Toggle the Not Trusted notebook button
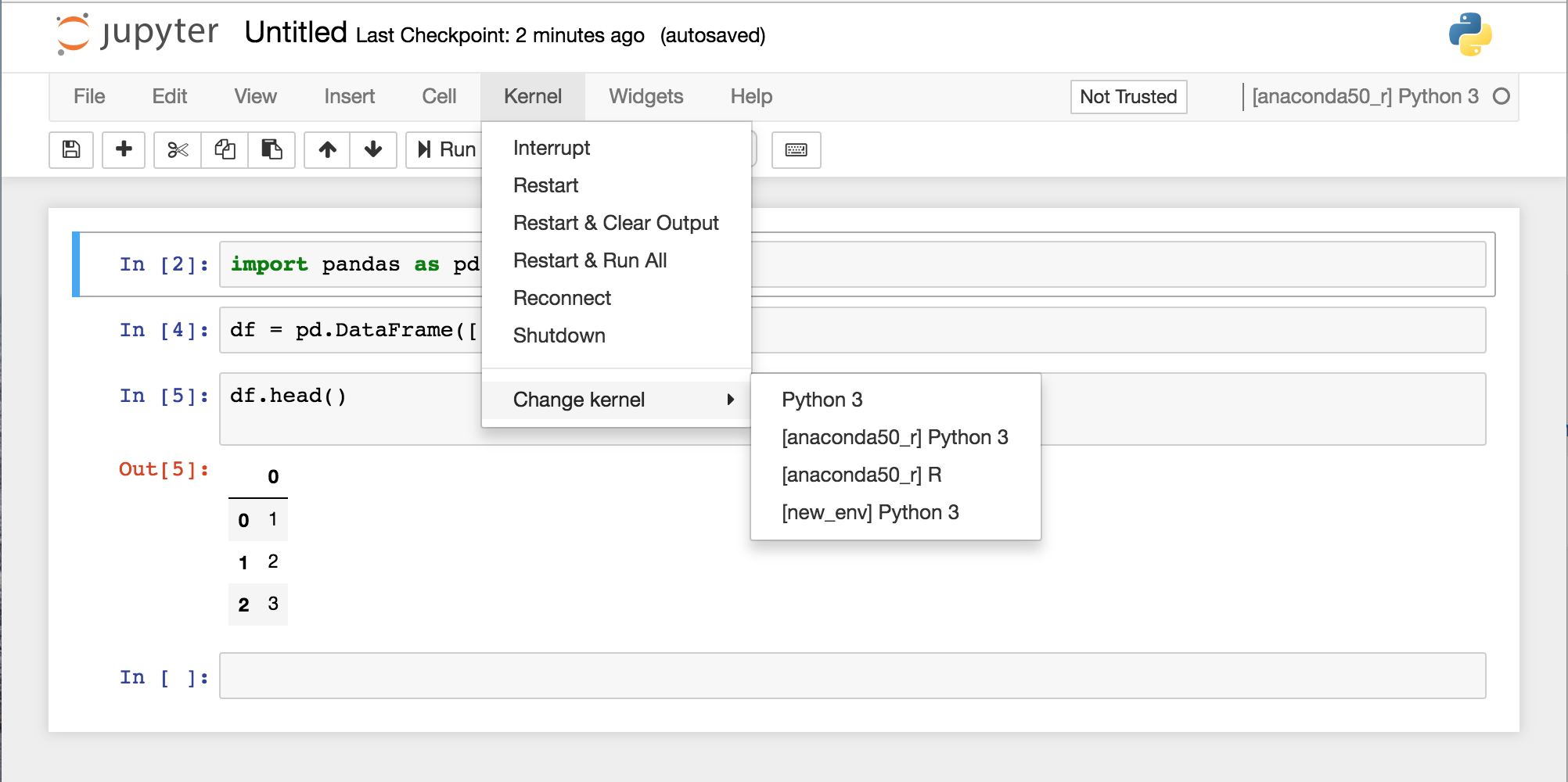1568x782 pixels. [x=1127, y=97]
